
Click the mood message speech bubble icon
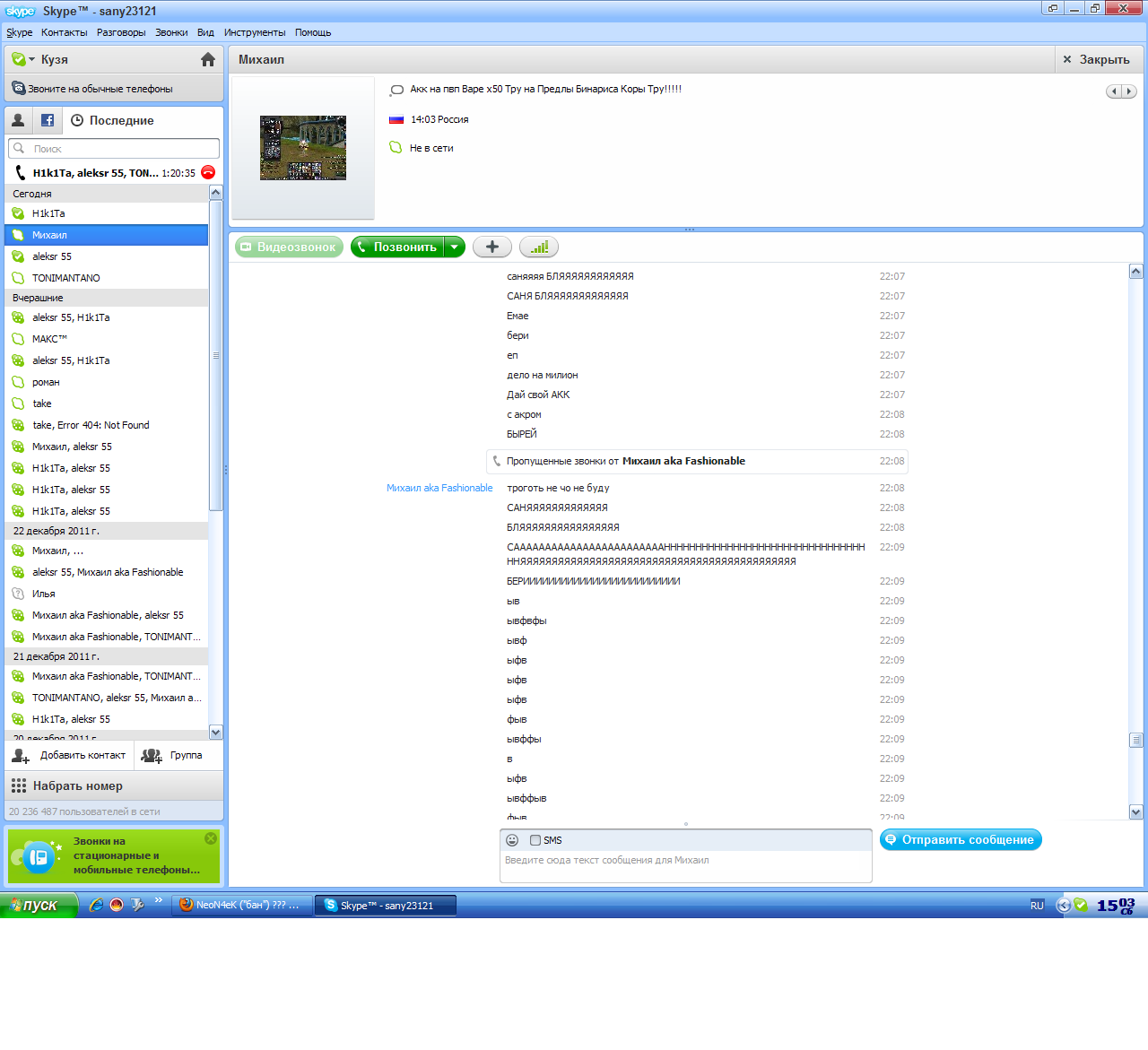point(396,90)
